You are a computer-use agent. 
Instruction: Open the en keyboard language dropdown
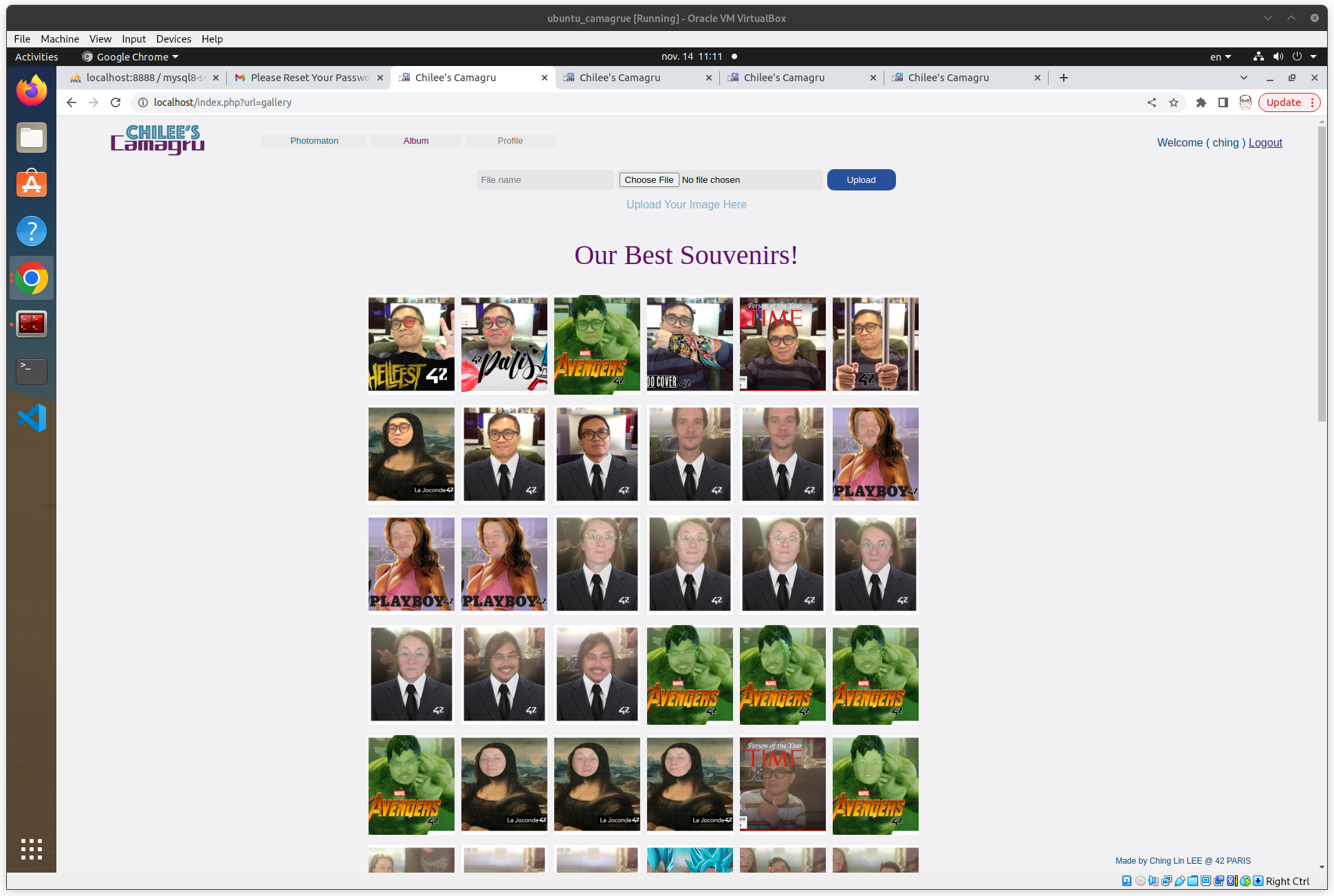1221,57
